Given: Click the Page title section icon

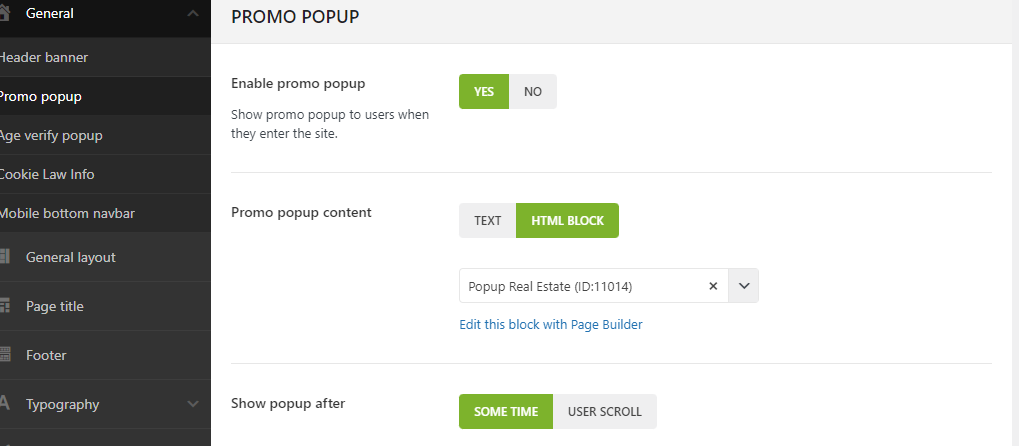Looking at the screenshot, I should [5, 306].
